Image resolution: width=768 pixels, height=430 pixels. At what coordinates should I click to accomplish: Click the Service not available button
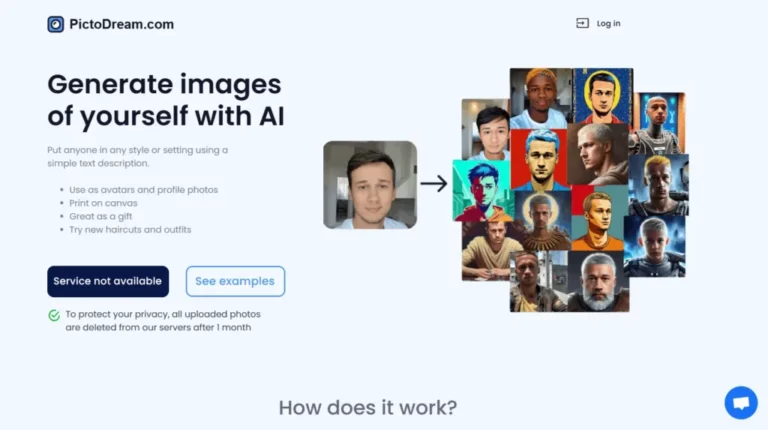point(108,281)
